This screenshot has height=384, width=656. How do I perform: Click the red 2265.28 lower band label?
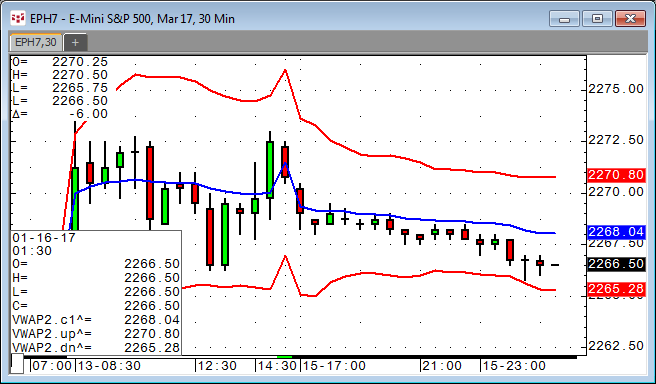point(616,289)
